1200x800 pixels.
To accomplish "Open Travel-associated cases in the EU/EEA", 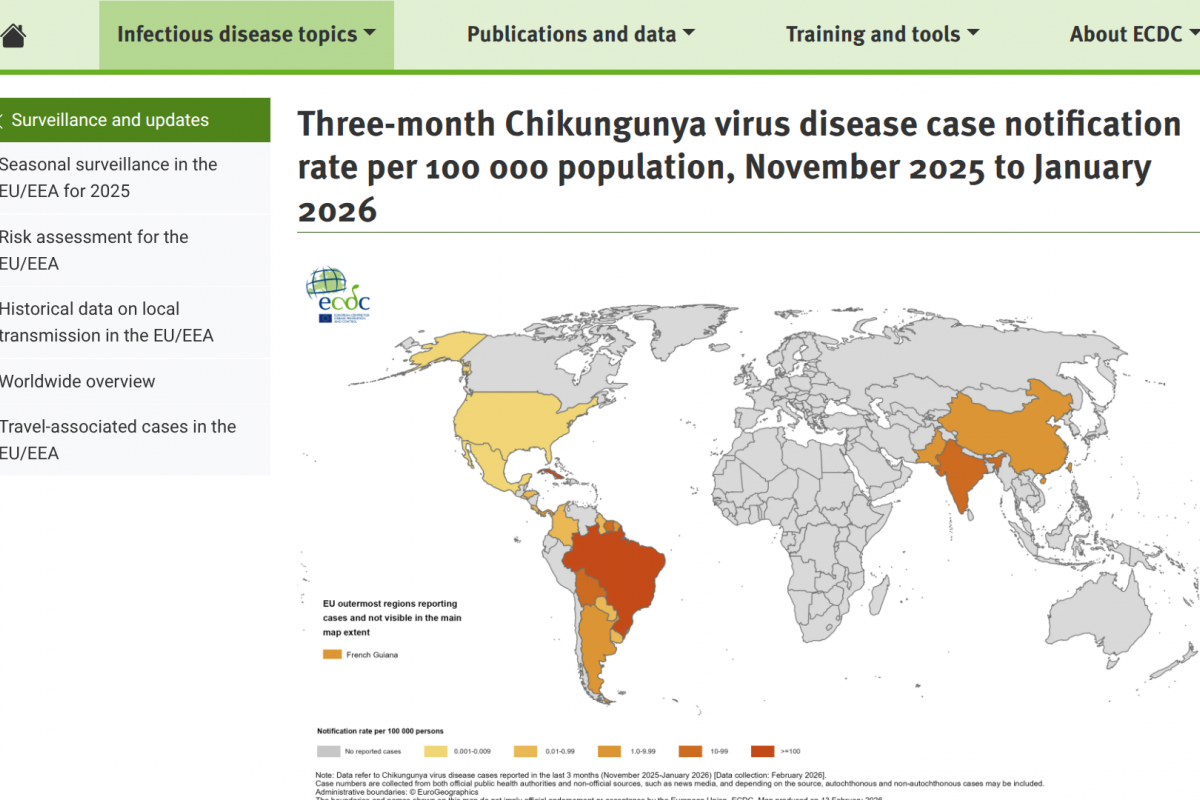I will coord(118,439).
